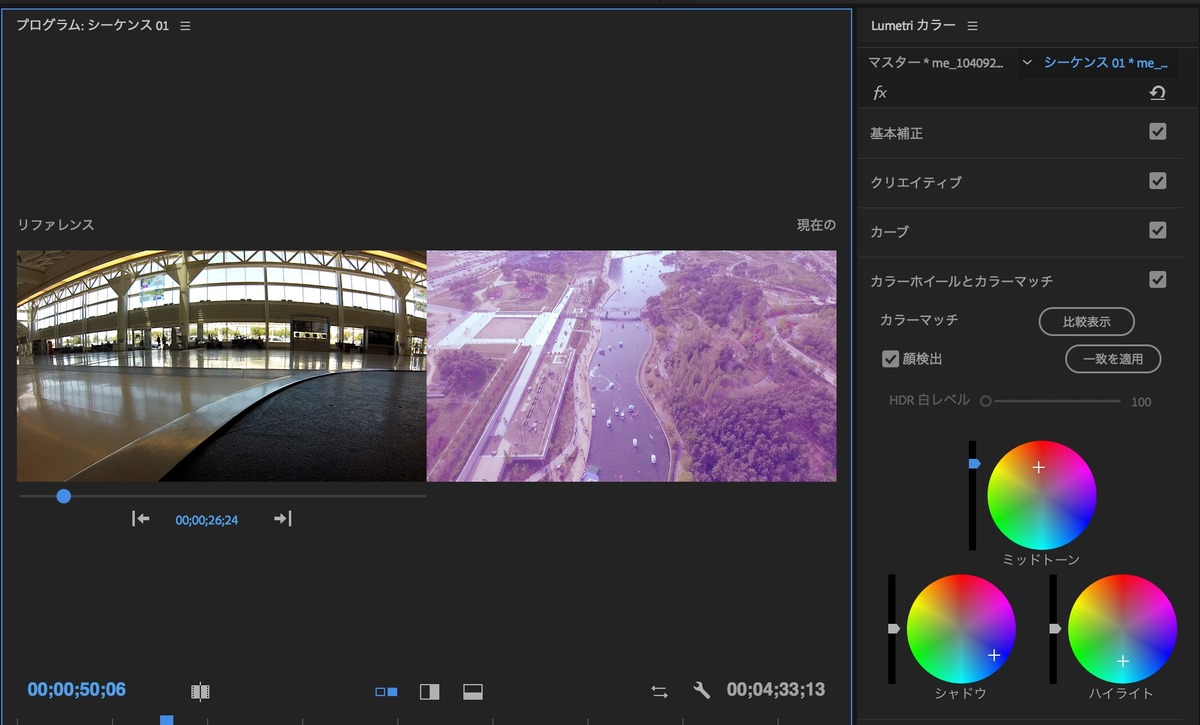The height and width of the screenshot is (725, 1200).
Task: Click the reset effect icon in Lumetri panel
Action: (x=1158, y=92)
